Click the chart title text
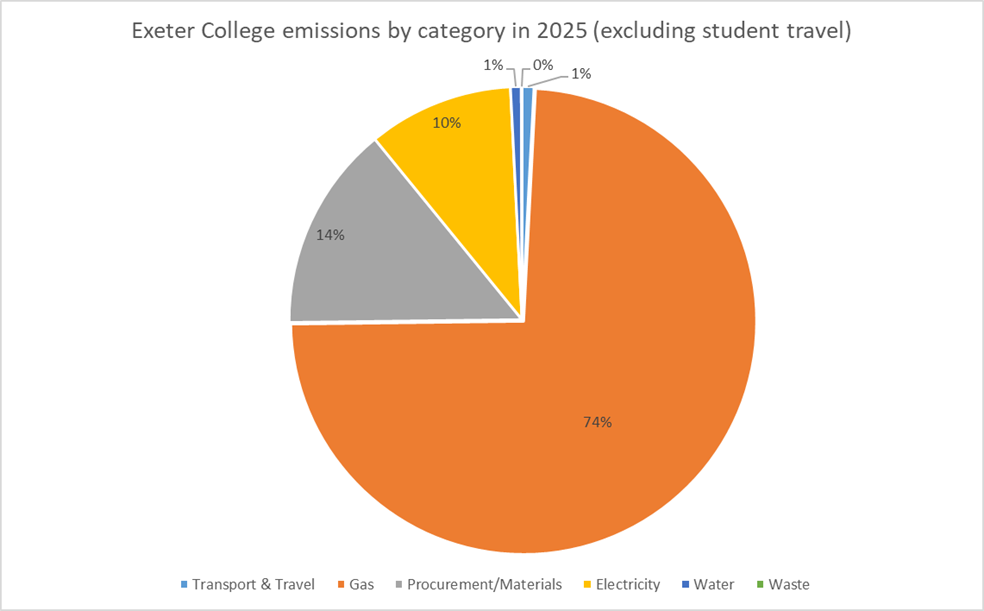Screen dimensions: 984x611 491,32
